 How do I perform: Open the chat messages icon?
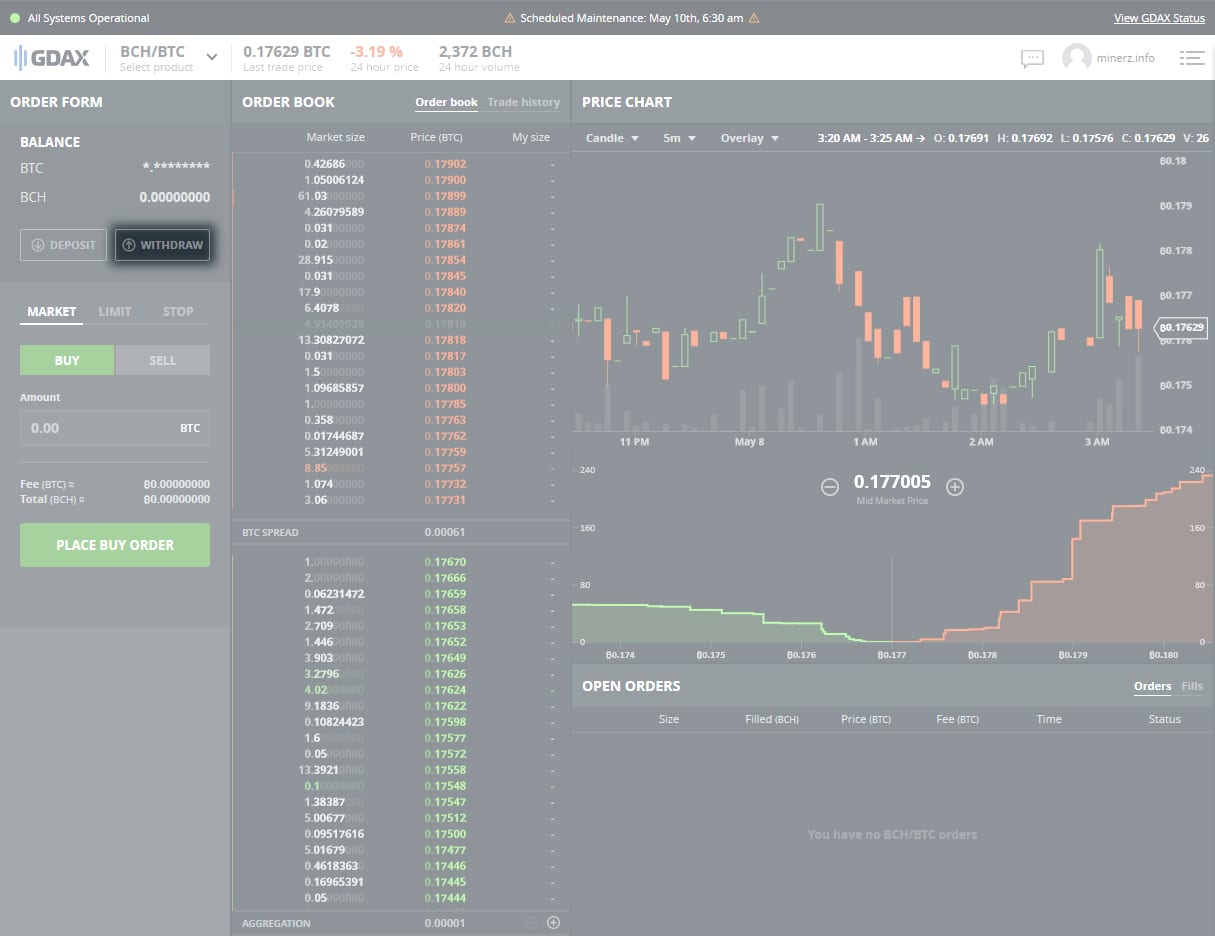[1032, 58]
